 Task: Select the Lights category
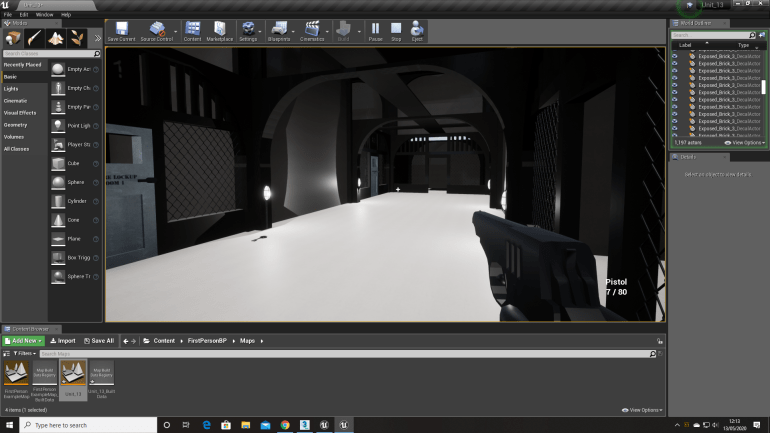(x=11, y=89)
